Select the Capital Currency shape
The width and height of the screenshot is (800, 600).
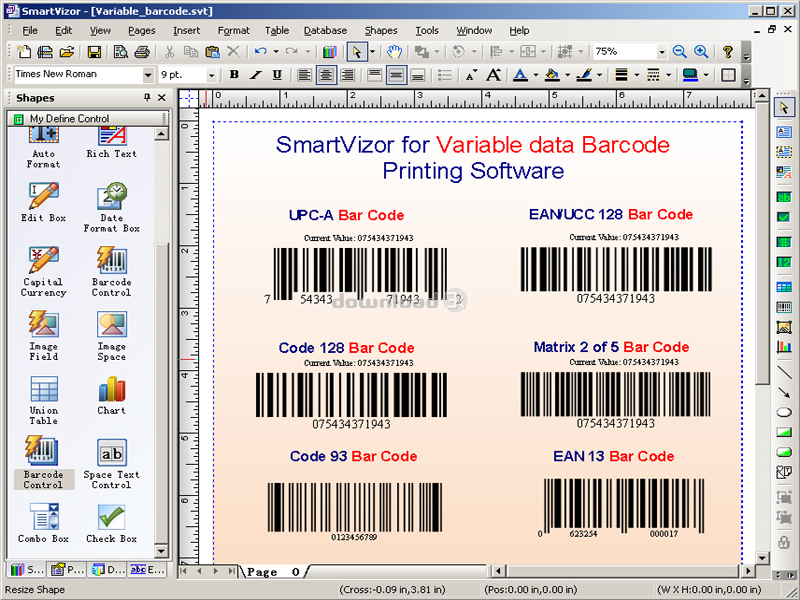click(x=43, y=272)
